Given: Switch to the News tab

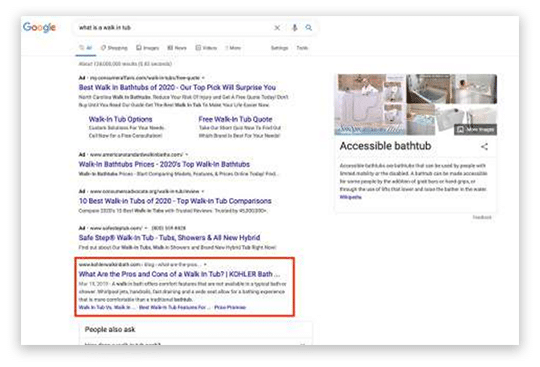Looking at the screenshot, I should (177, 48).
